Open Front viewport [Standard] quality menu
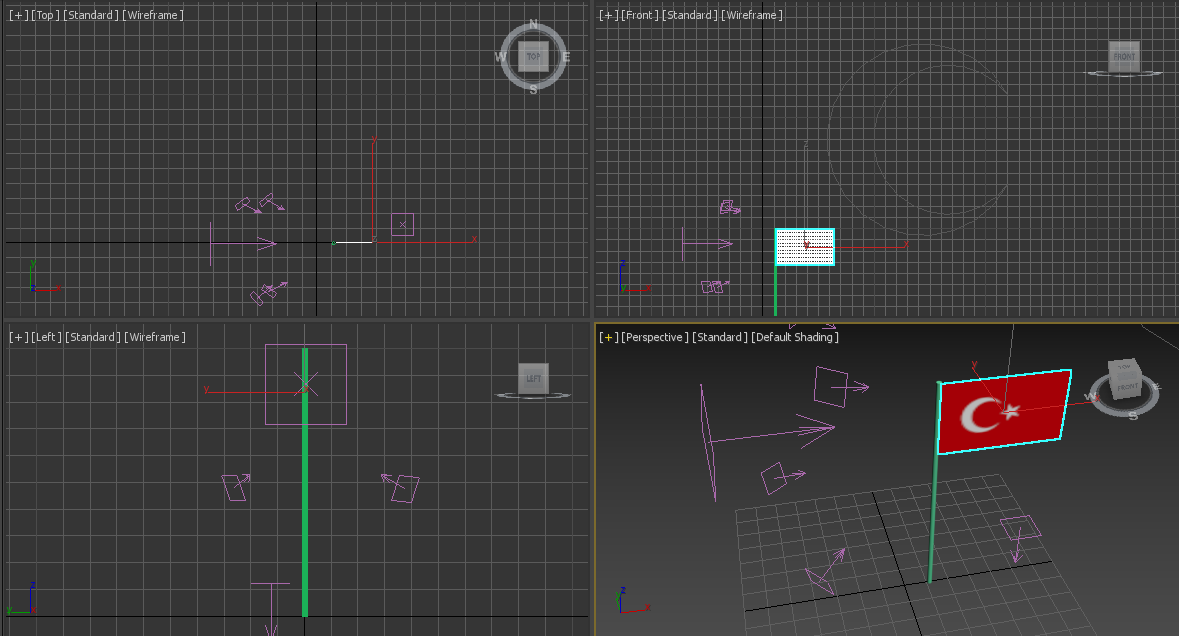The image size is (1179, 636). point(690,15)
